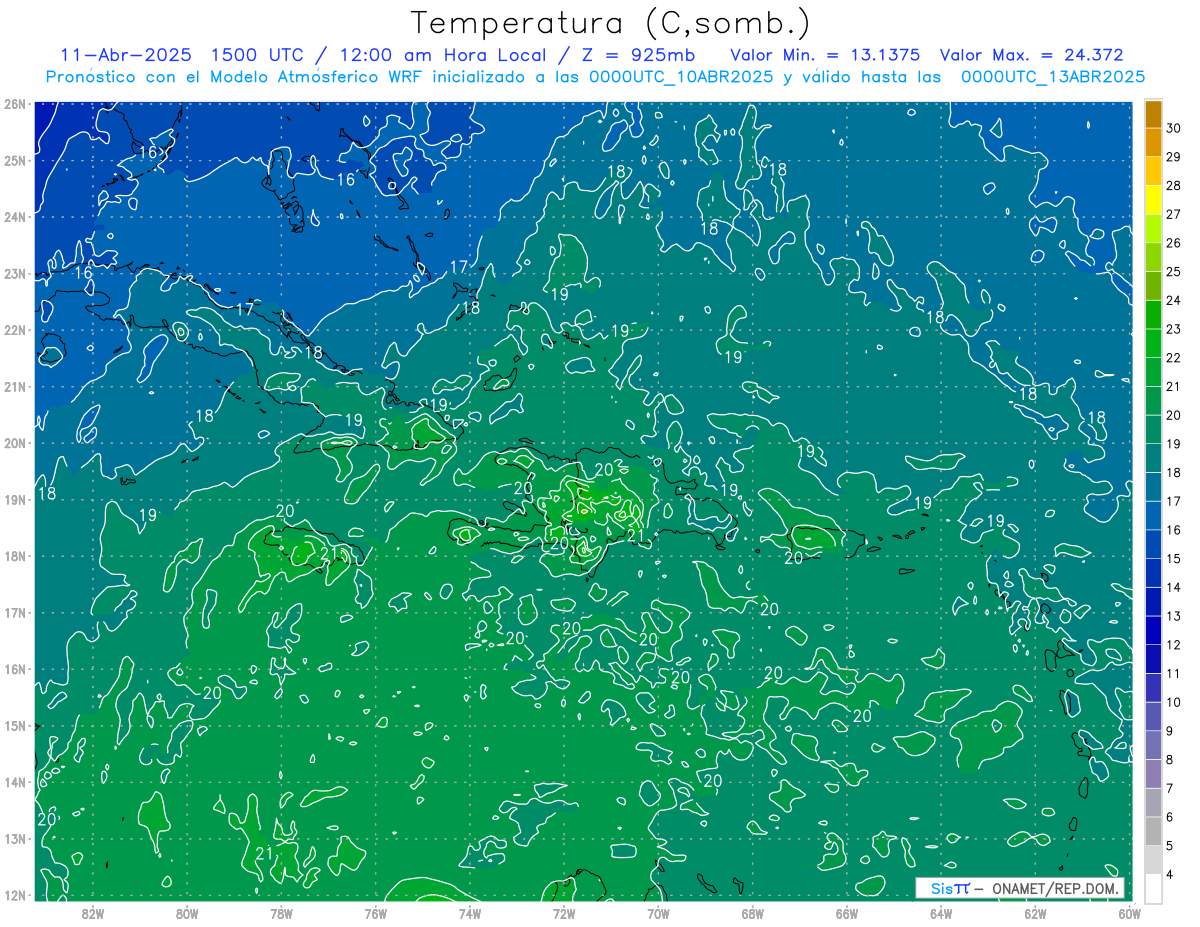Click the 25N latitude label
This screenshot has width=1200, height=927.
(14, 160)
